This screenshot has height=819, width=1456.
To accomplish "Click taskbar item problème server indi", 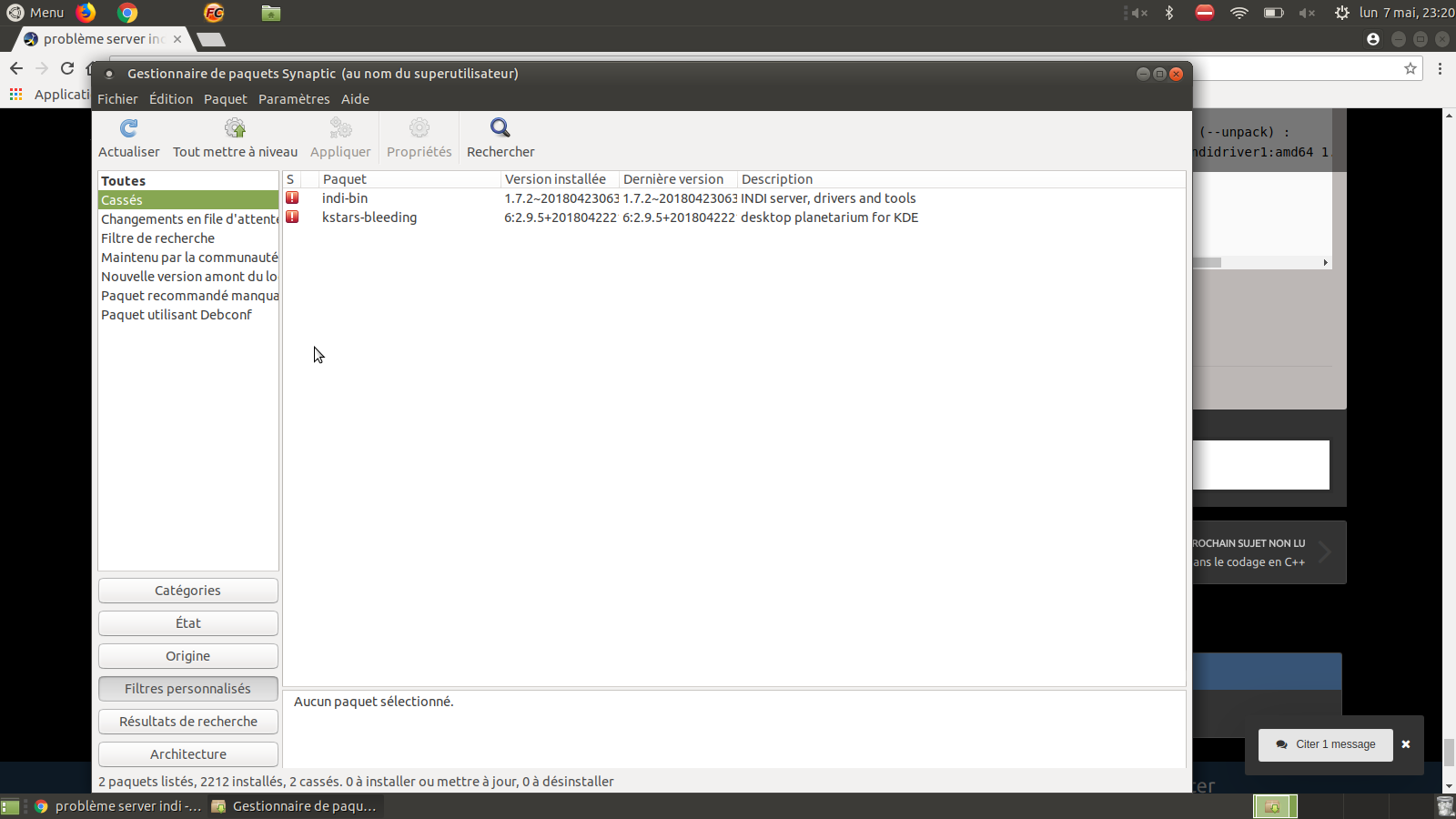I will (x=118, y=806).
